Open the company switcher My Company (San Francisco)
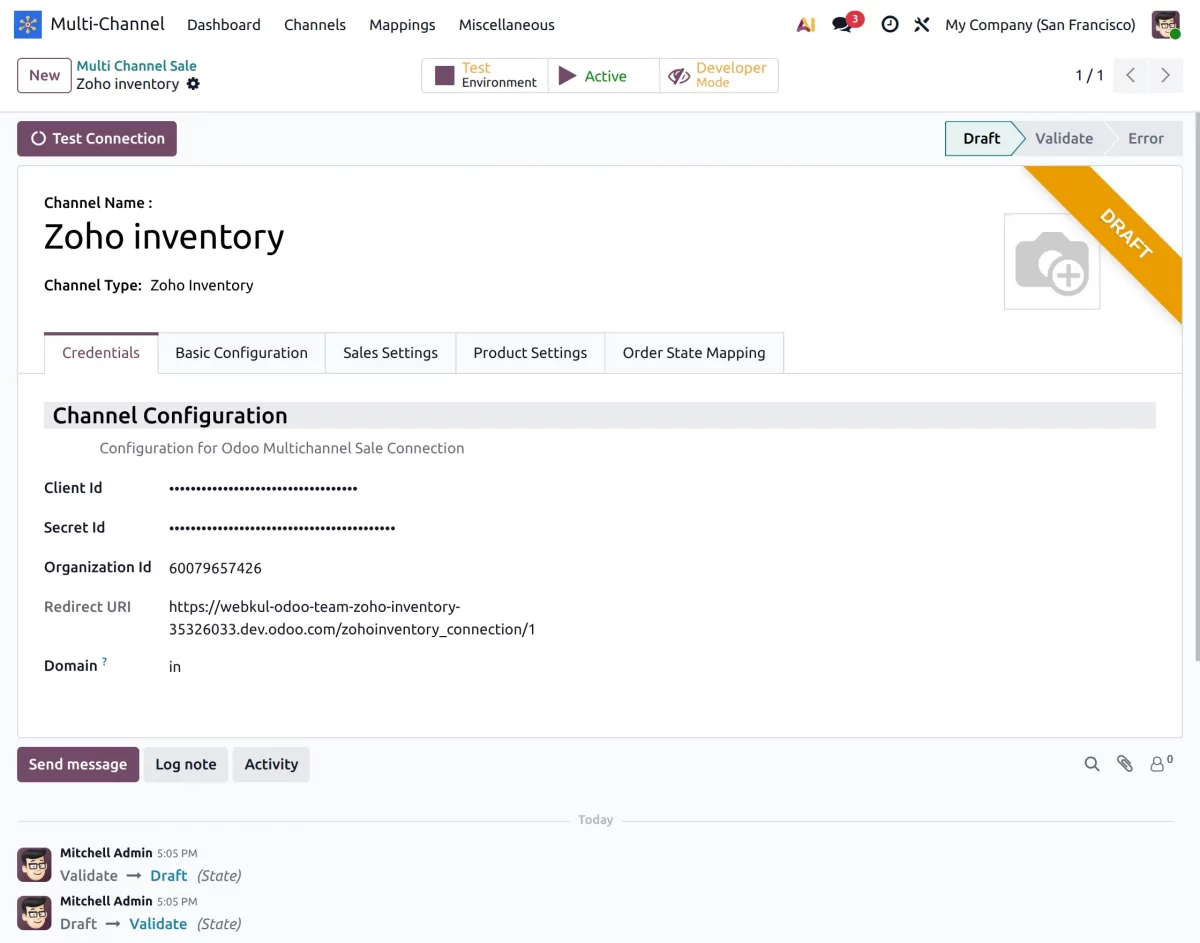 tap(1040, 25)
